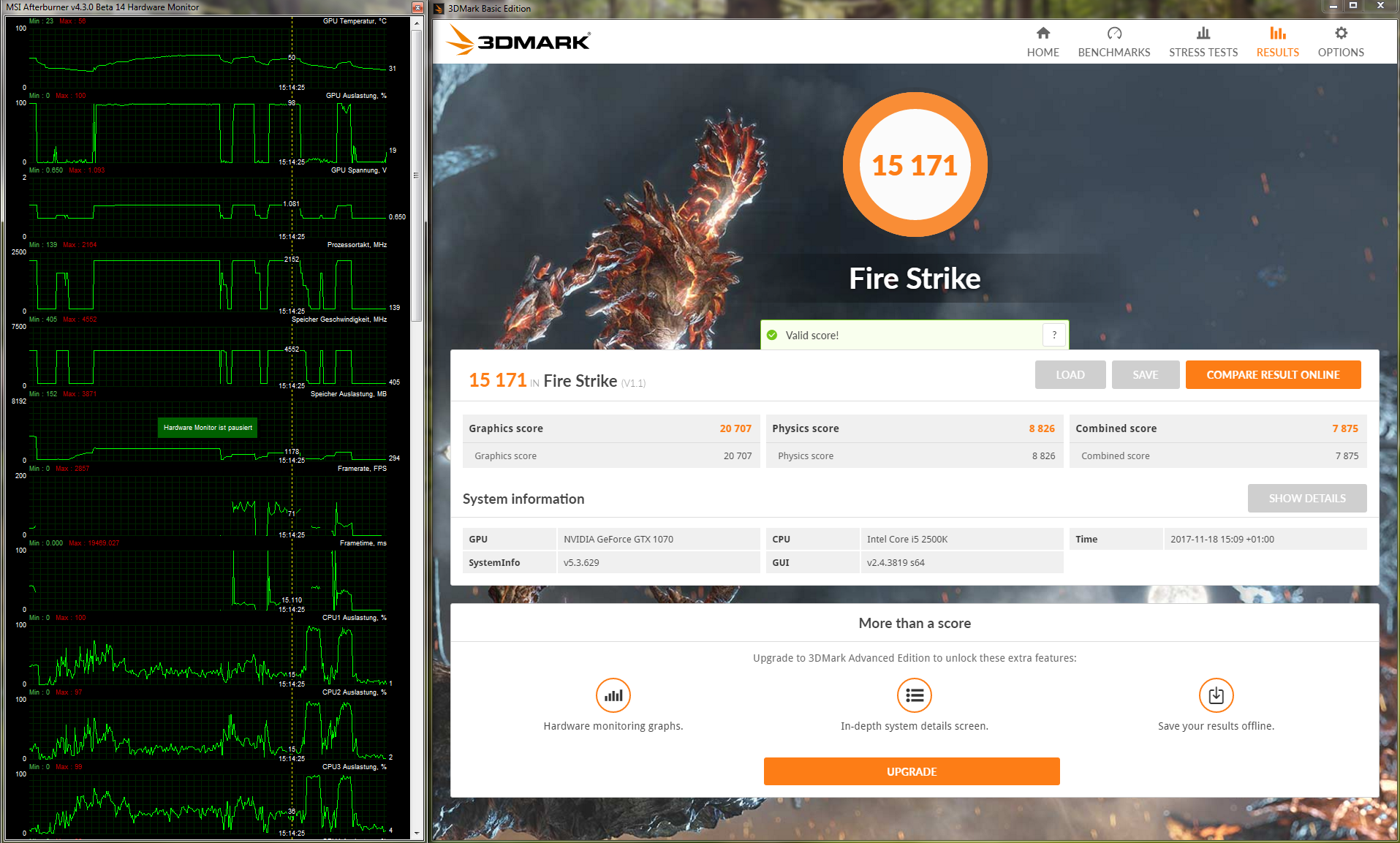Maximize the 3DMark window

click(x=1352, y=6)
